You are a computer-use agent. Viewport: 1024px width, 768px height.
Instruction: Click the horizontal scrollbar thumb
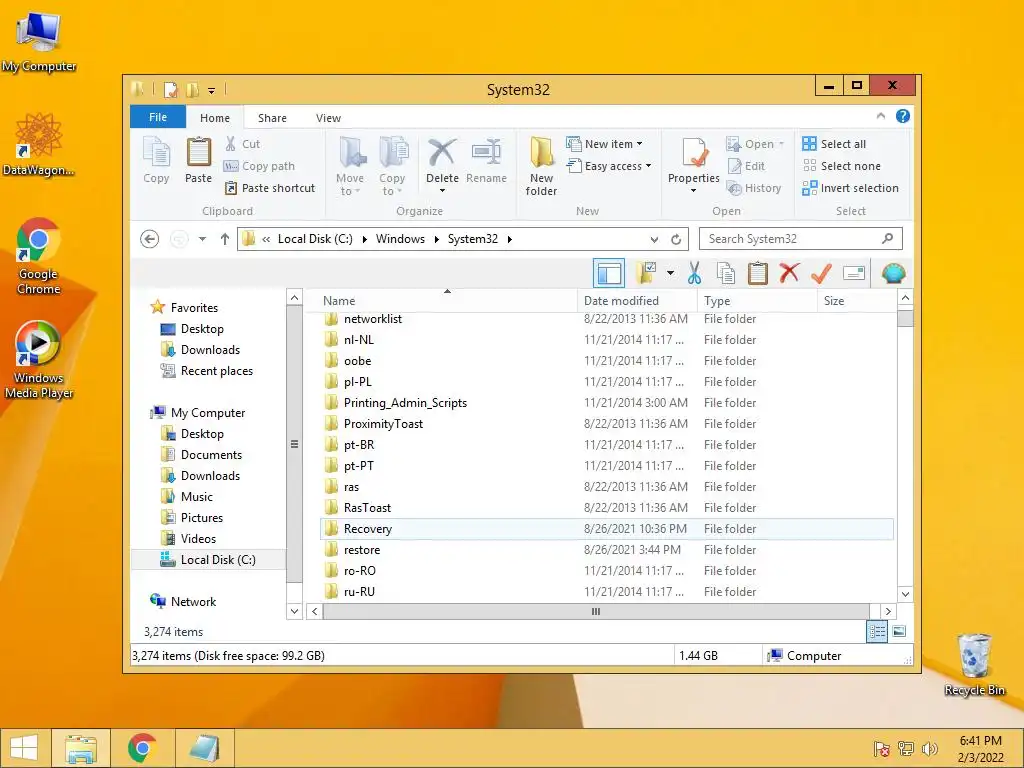click(x=596, y=612)
